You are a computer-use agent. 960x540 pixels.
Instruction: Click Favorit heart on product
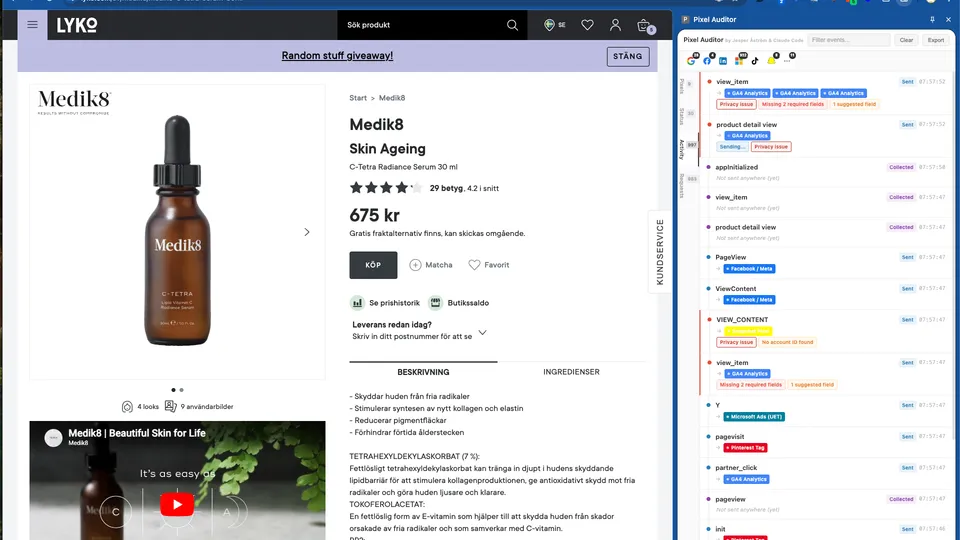point(474,265)
